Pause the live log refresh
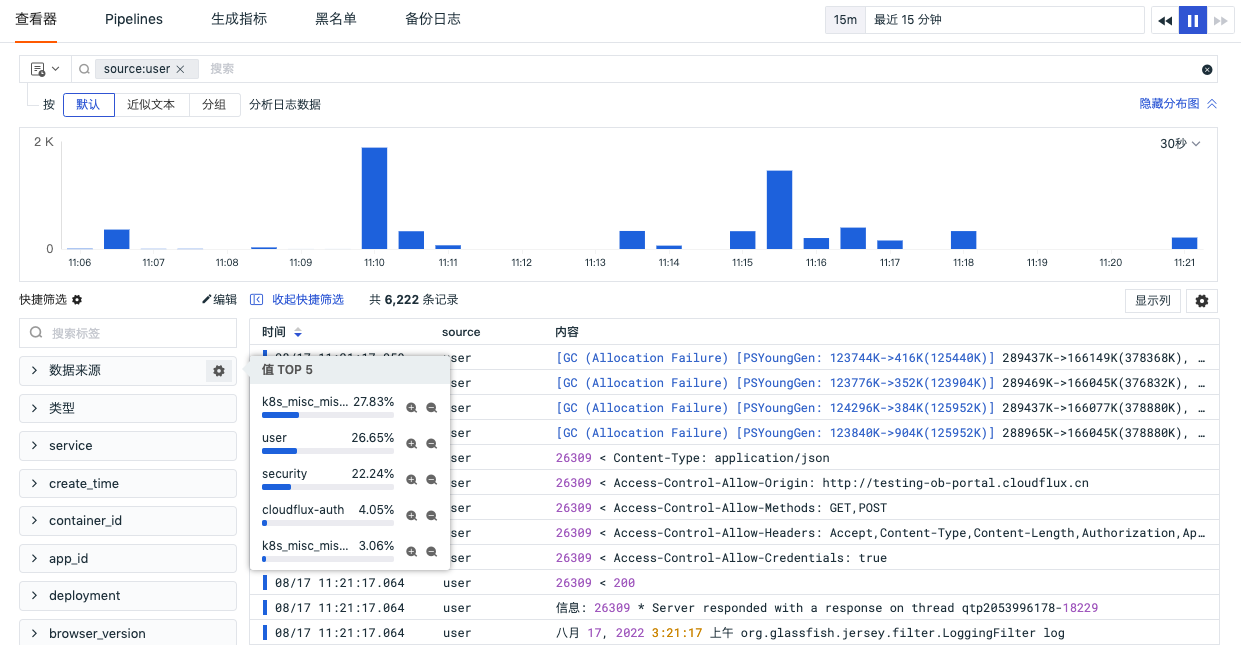Viewport: 1241px width, 645px height. point(1193,20)
